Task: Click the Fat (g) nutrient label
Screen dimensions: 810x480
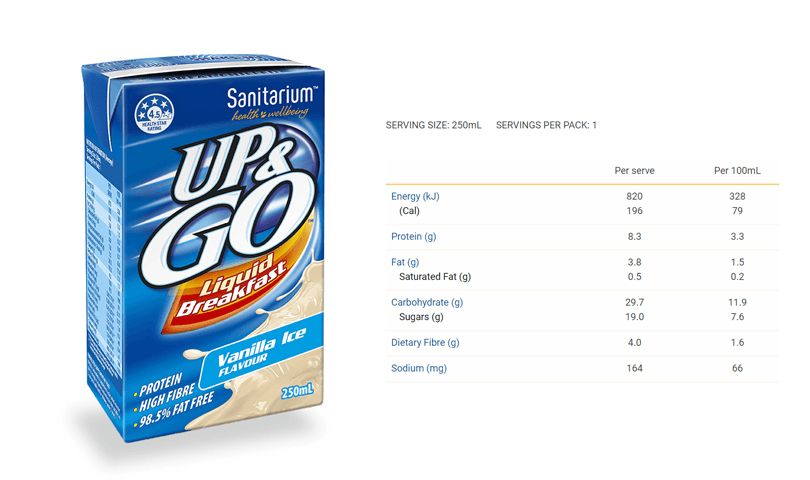Action: coord(407,262)
